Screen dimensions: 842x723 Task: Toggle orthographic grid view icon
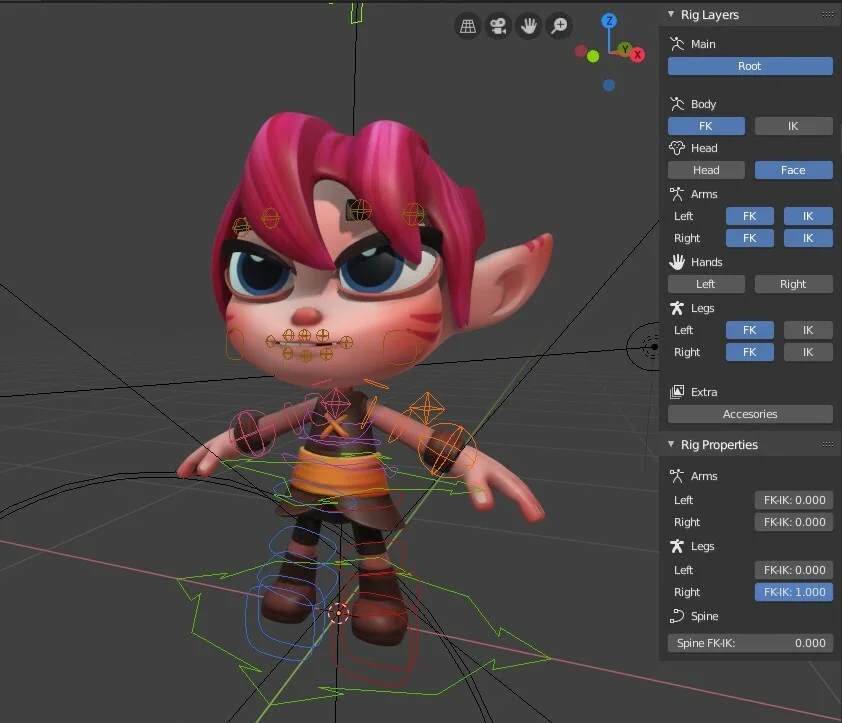pos(467,26)
